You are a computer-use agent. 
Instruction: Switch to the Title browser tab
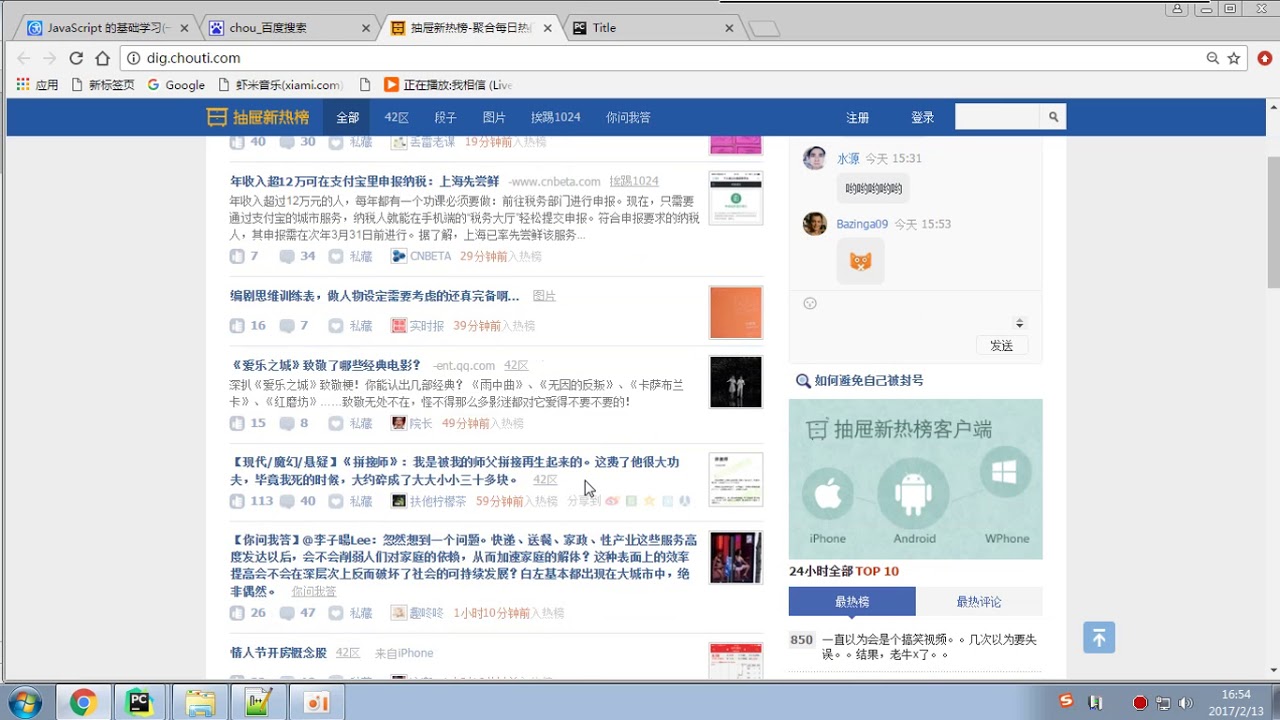click(x=652, y=28)
